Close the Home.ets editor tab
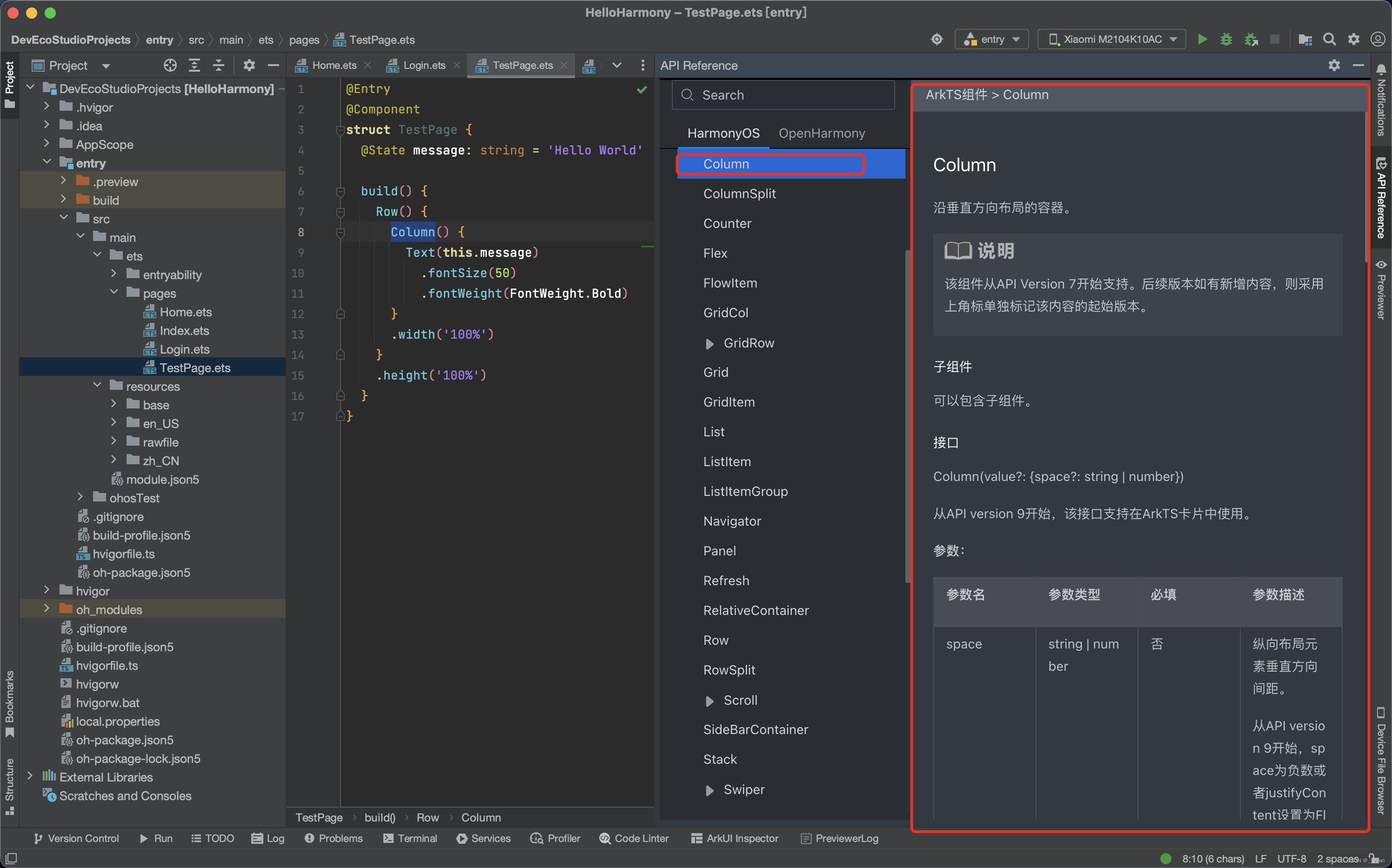The image size is (1392, 868). 368,66
